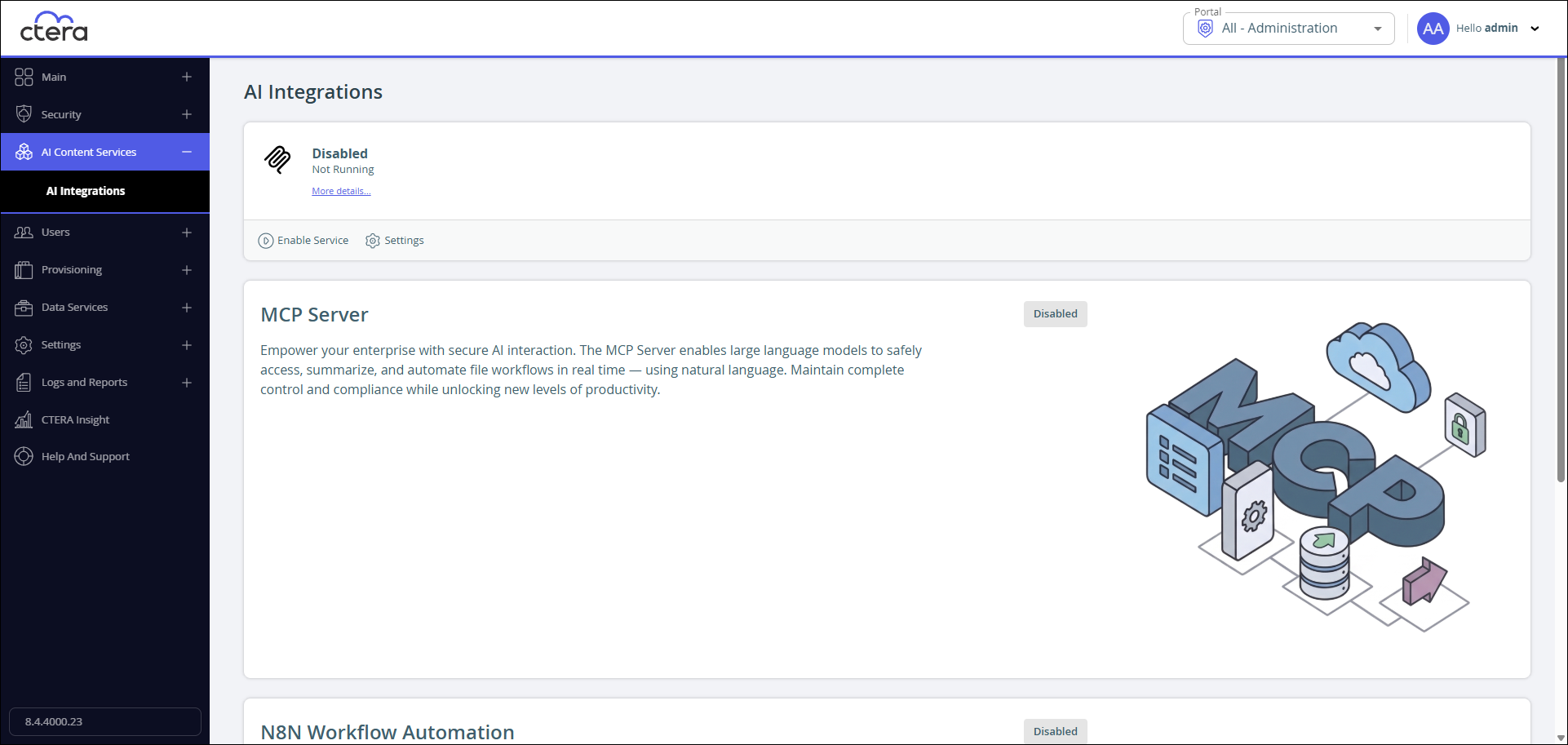Screen dimensions: 1568x745
Task: Click the Logs and Reports document icon
Action: 24,383
